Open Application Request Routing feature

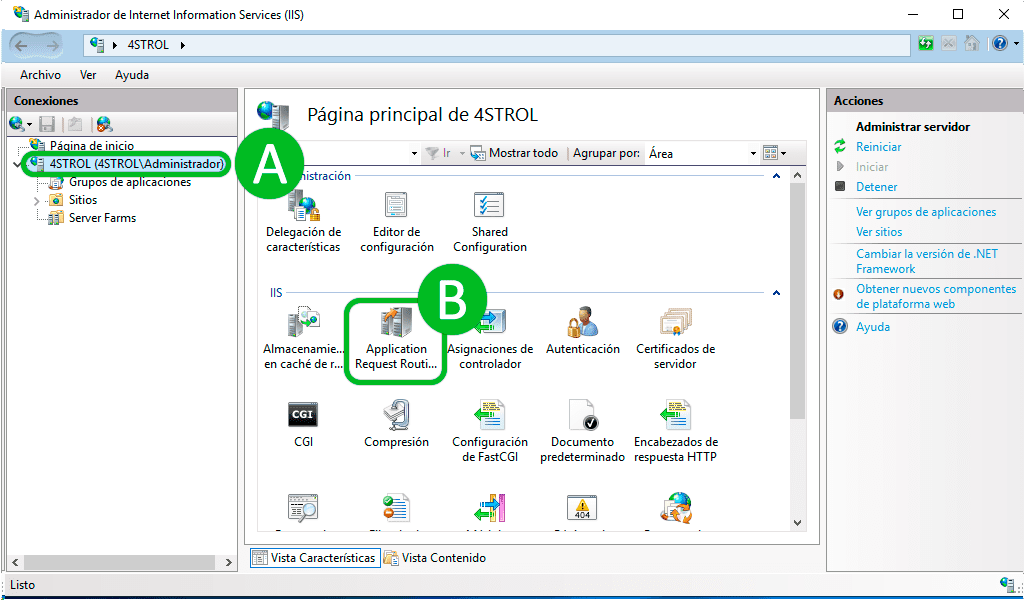(x=396, y=340)
